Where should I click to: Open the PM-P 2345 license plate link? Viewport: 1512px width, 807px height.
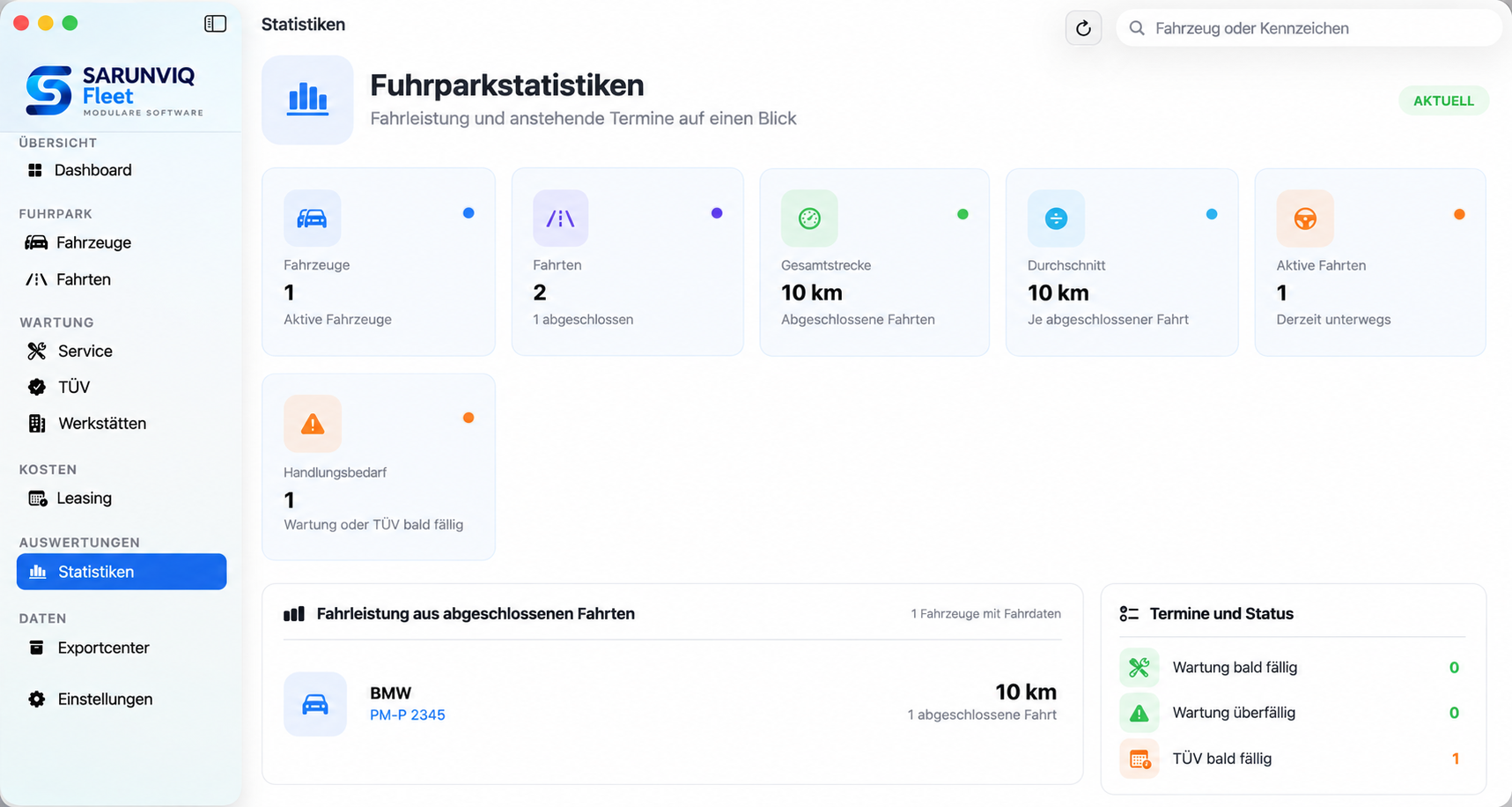coord(408,714)
